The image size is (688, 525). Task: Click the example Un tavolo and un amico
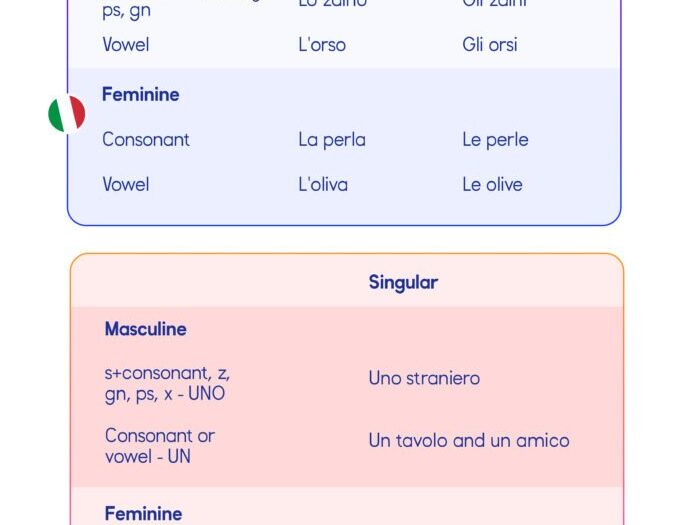pos(469,440)
